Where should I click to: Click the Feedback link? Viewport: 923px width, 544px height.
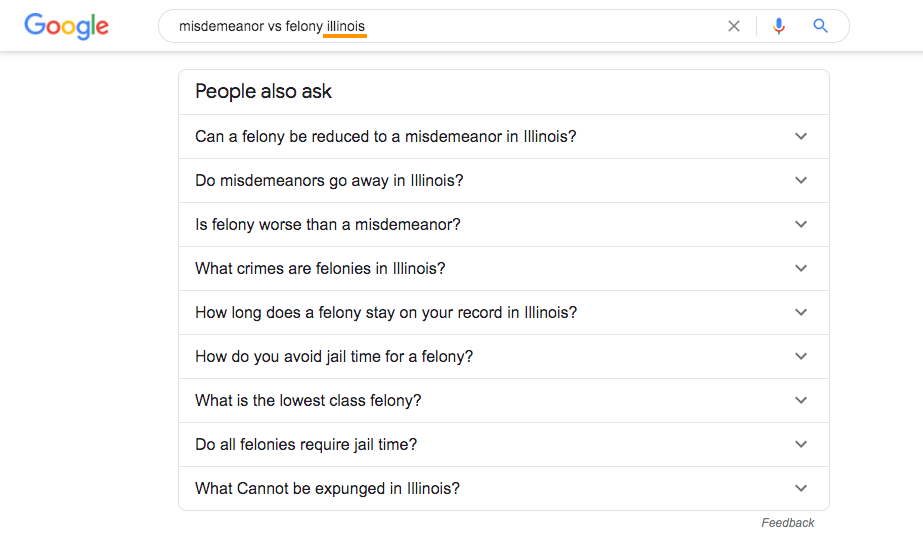coord(788,523)
